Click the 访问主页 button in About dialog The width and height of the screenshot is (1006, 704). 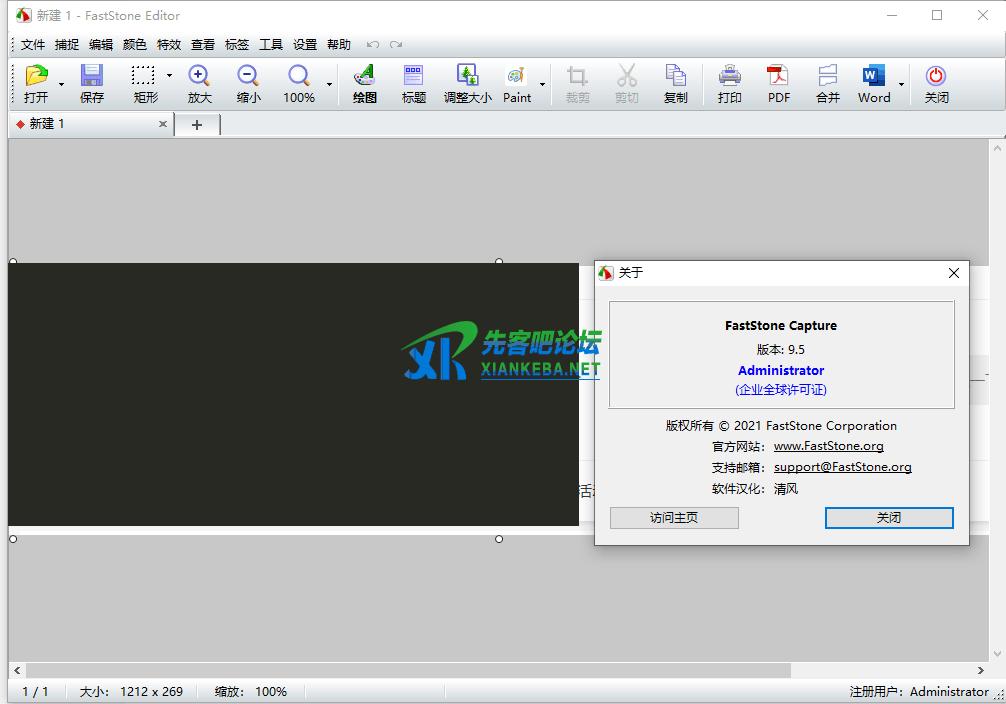(674, 518)
